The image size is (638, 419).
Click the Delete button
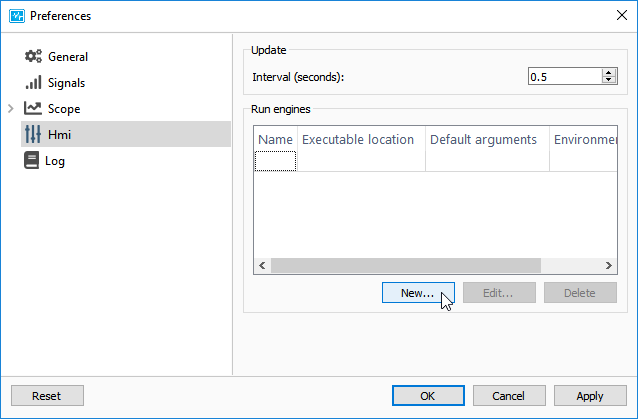pyautogui.click(x=580, y=292)
